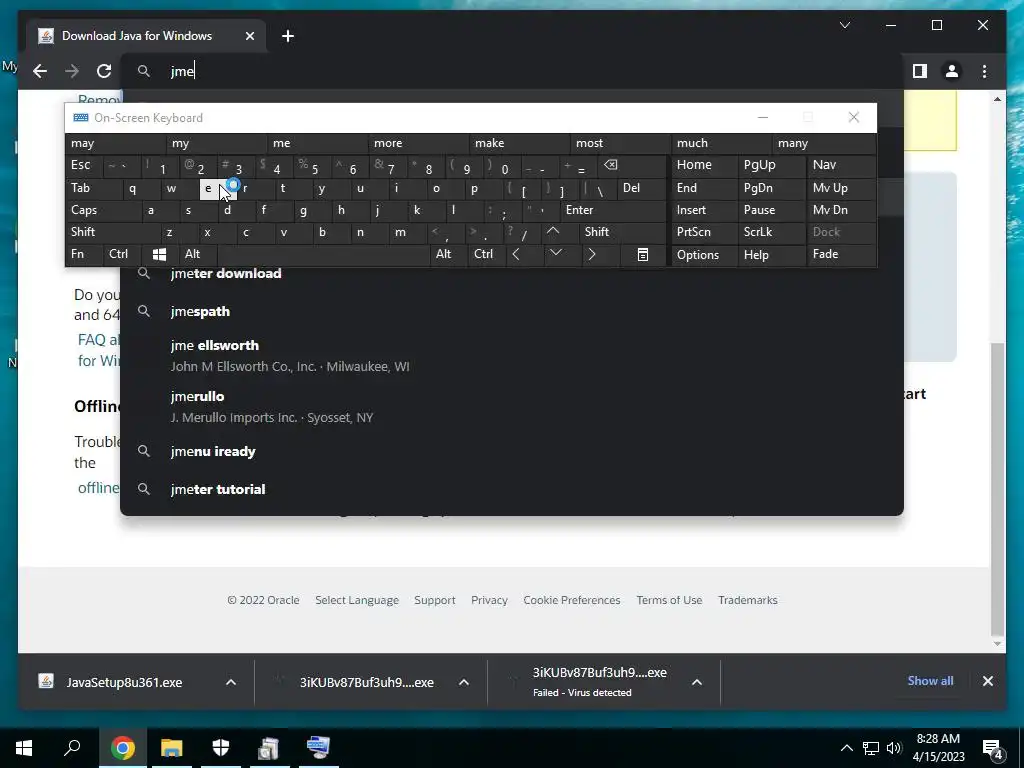This screenshot has width=1024, height=768.
Task: Open the Trademarks footer link
Action: click(x=748, y=600)
